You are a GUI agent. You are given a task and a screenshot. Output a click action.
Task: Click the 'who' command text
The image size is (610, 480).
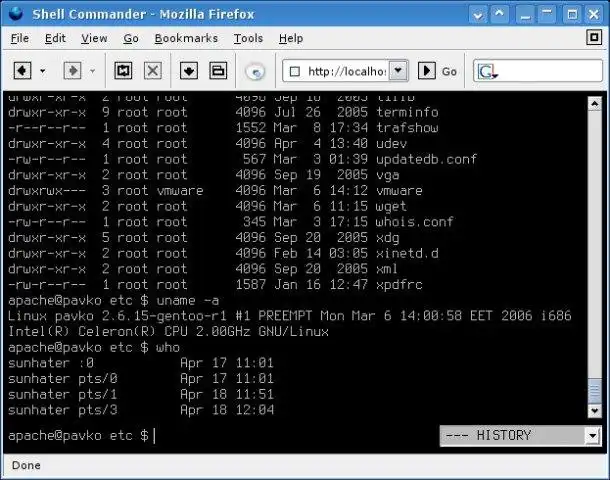click(168, 347)
